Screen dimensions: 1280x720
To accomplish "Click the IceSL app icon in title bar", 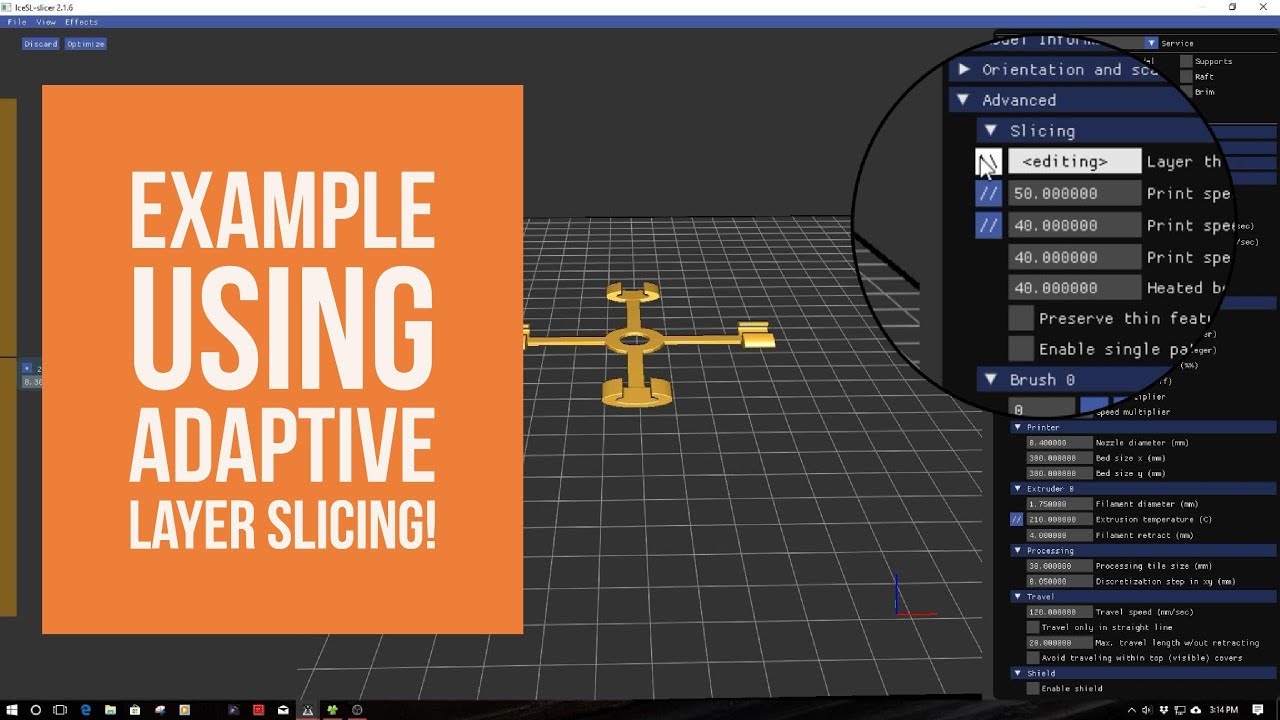I will [x=7, y=6].
